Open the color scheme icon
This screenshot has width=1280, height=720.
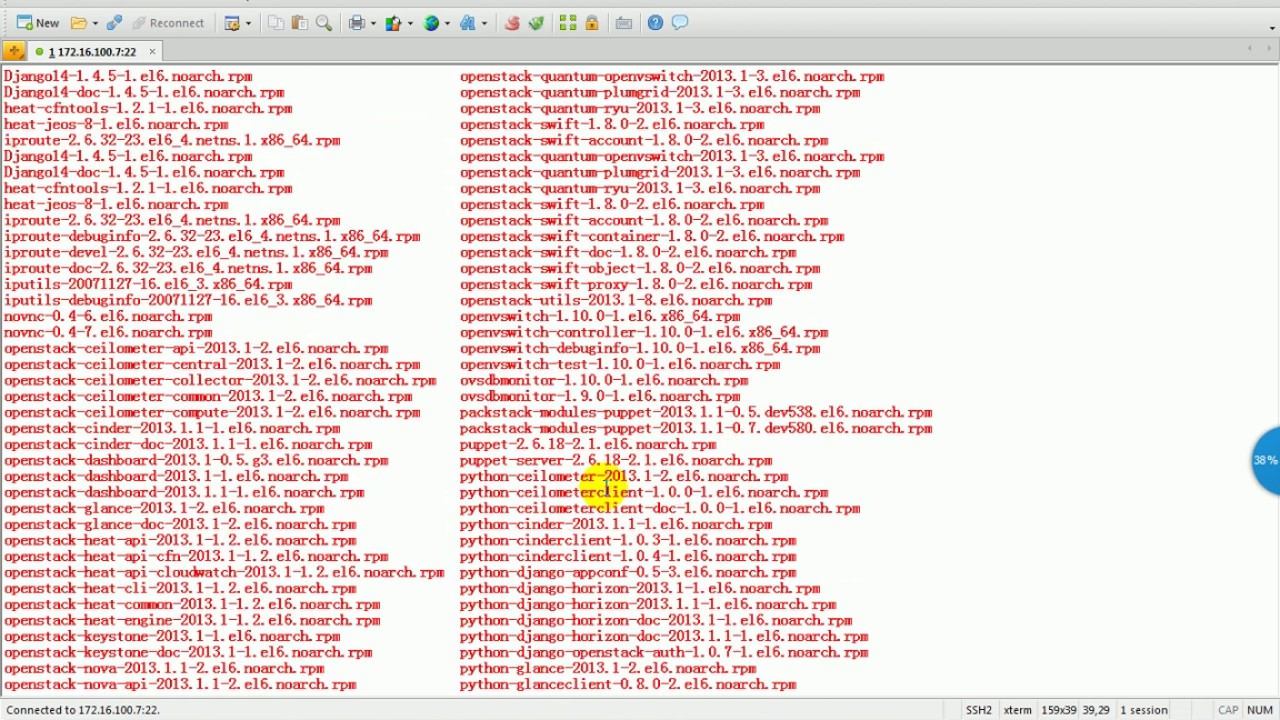pos(394,22)
